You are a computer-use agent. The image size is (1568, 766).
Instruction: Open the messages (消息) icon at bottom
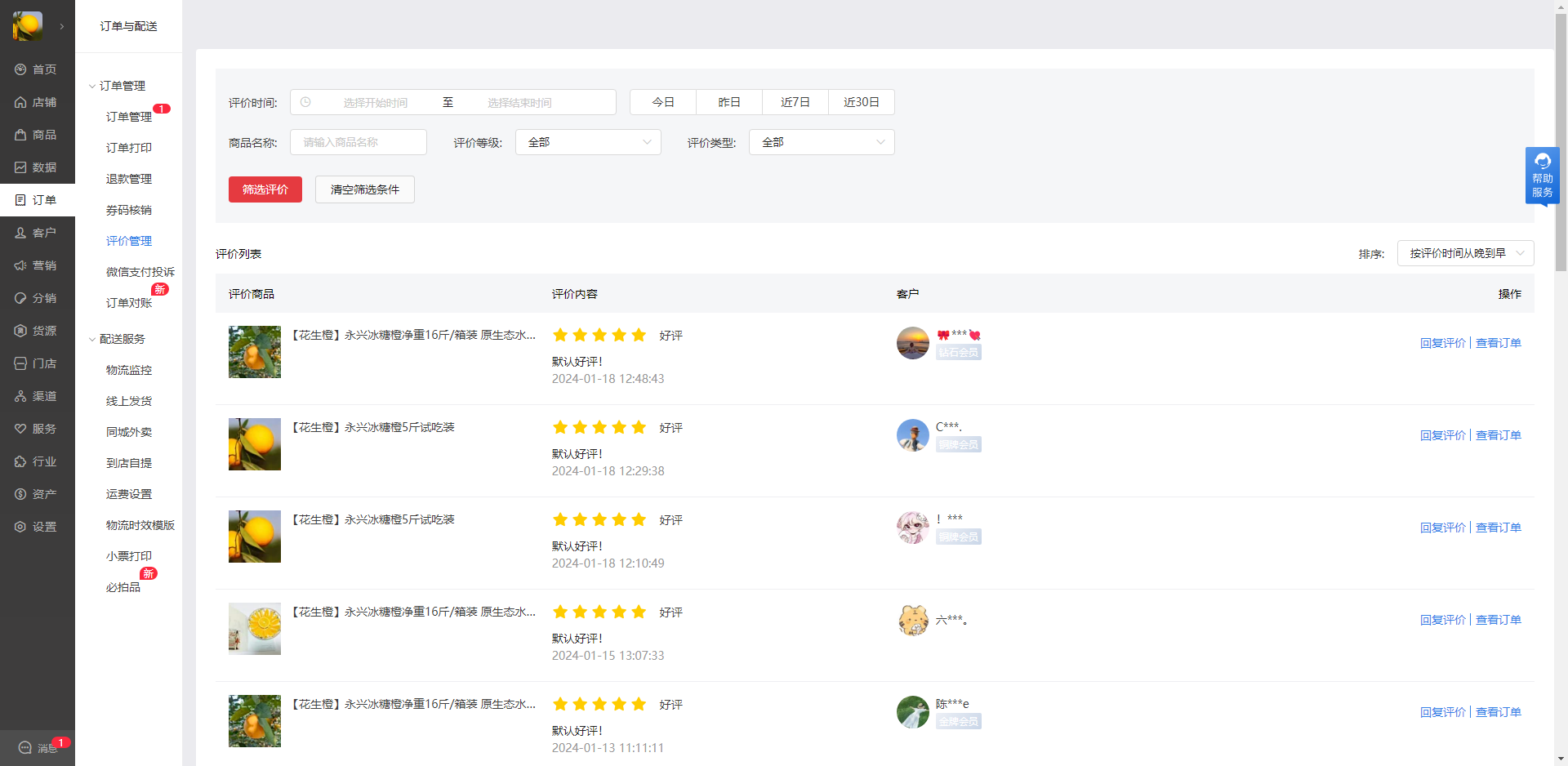pos(25,747)
